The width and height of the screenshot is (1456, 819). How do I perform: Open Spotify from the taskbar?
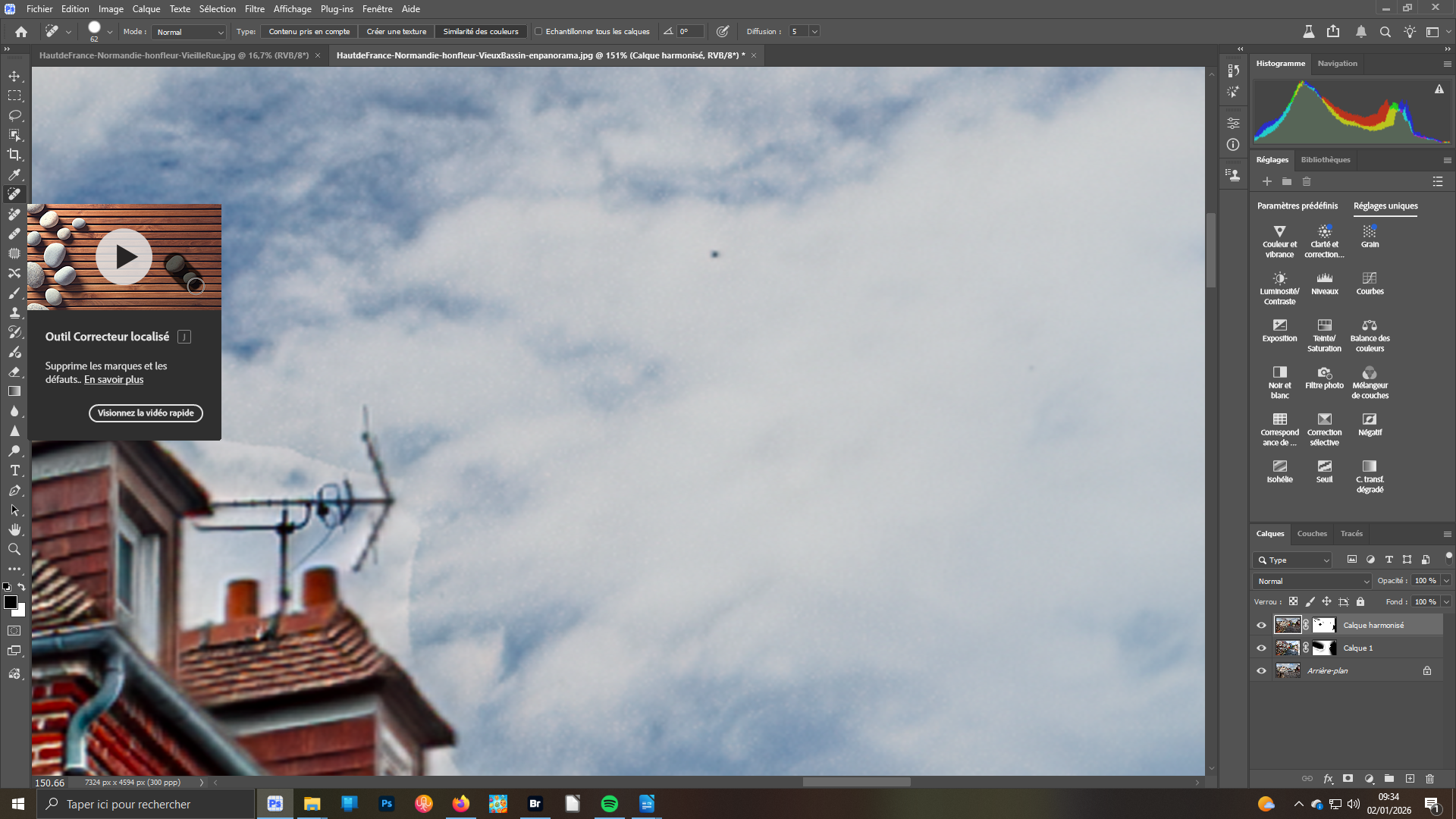[610, 804]
